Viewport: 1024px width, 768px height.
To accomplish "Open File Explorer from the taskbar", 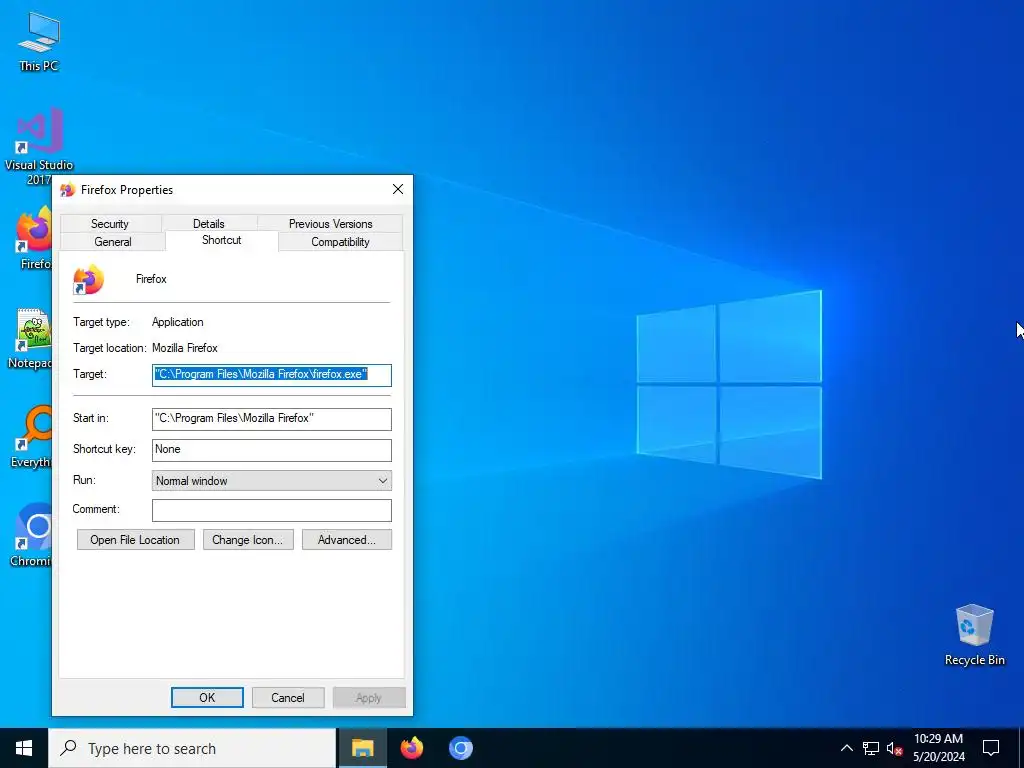I will [x=362, y=748].
